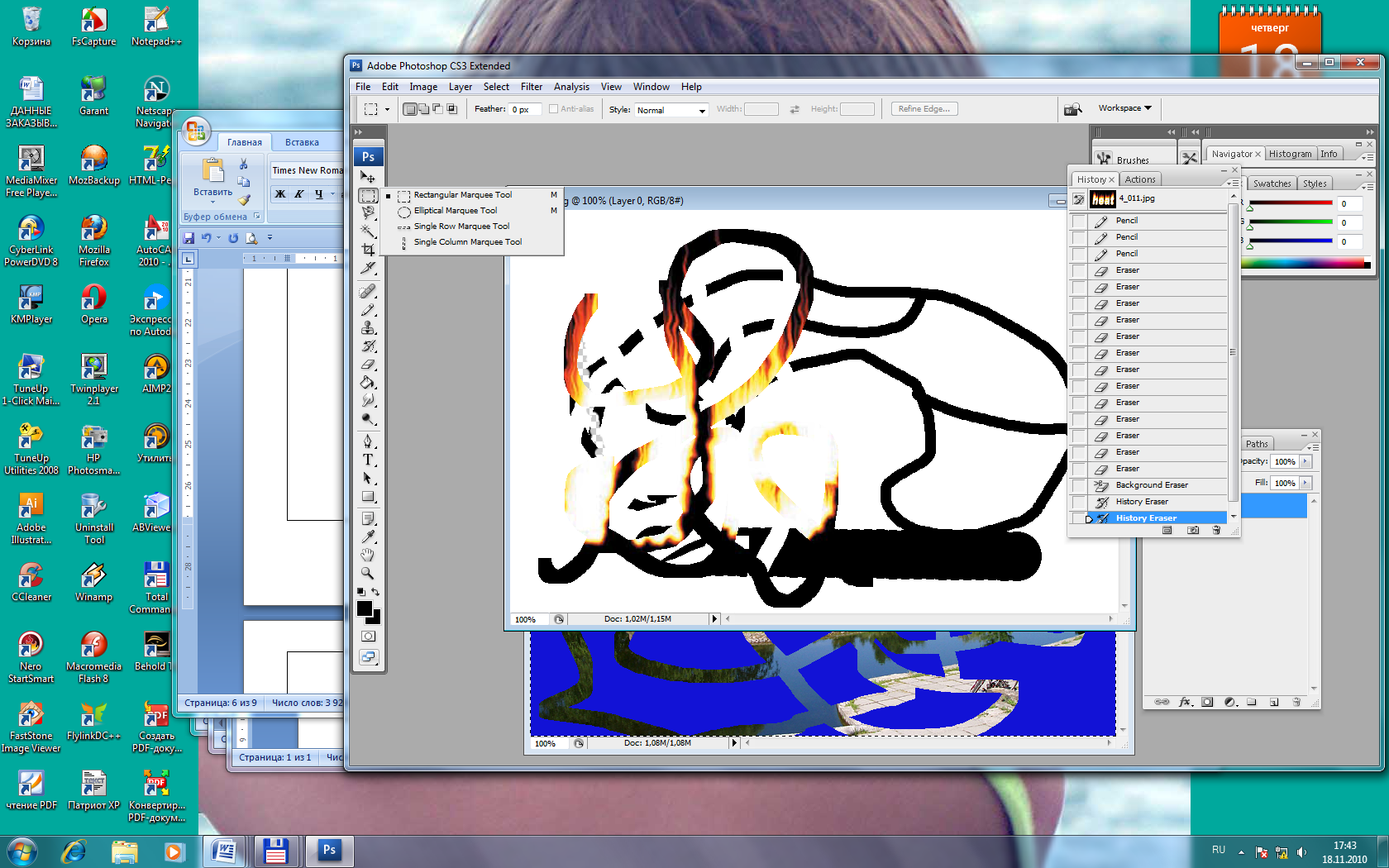This screenshot has width=1389, height=868.
Task: Change the screen mode in toolbox
Action: pos(368,657)
